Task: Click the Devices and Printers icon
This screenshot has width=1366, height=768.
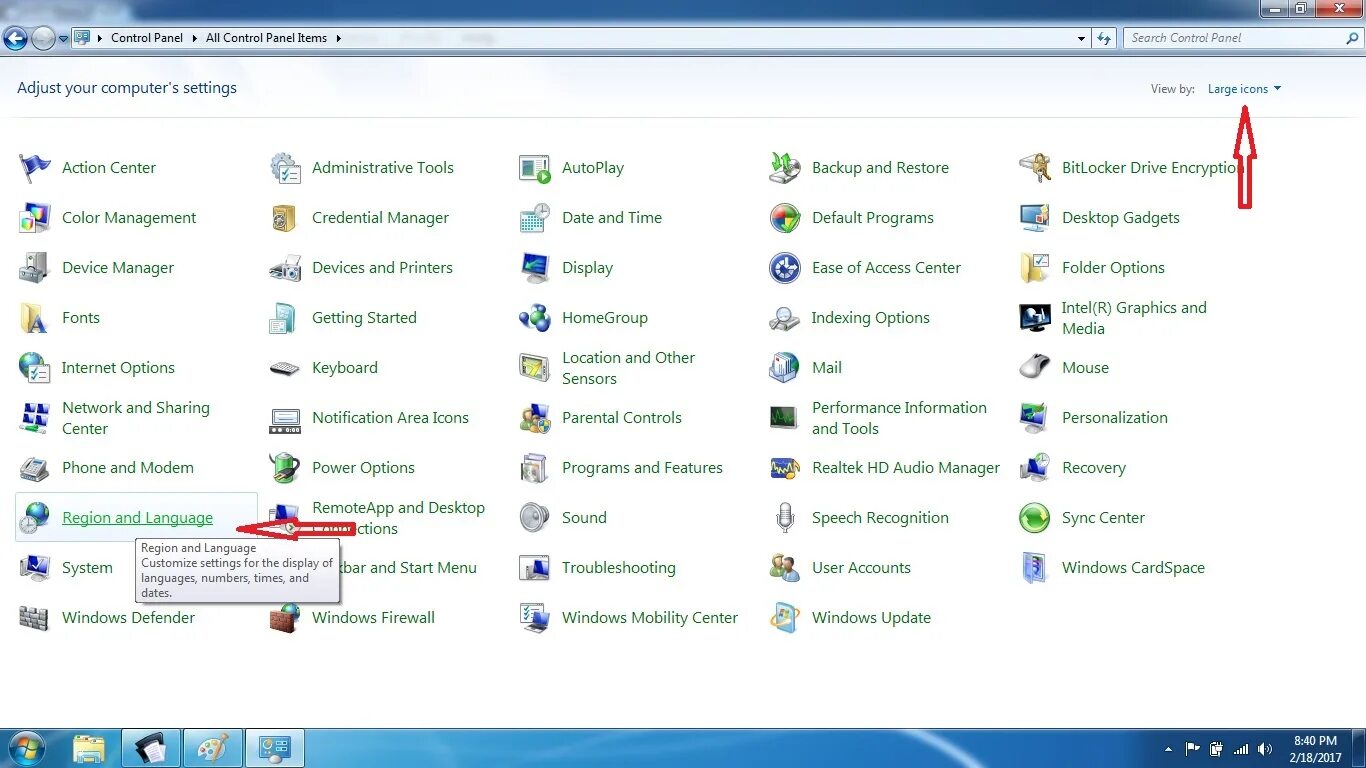Action: (x=285, y=268)
